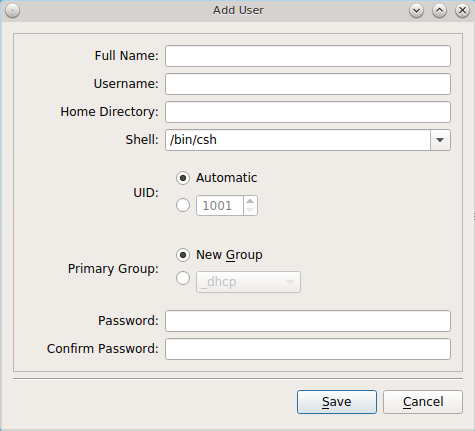Click the Cancel button
This screenshot has width=475, height=431.
tap(423, 402)
